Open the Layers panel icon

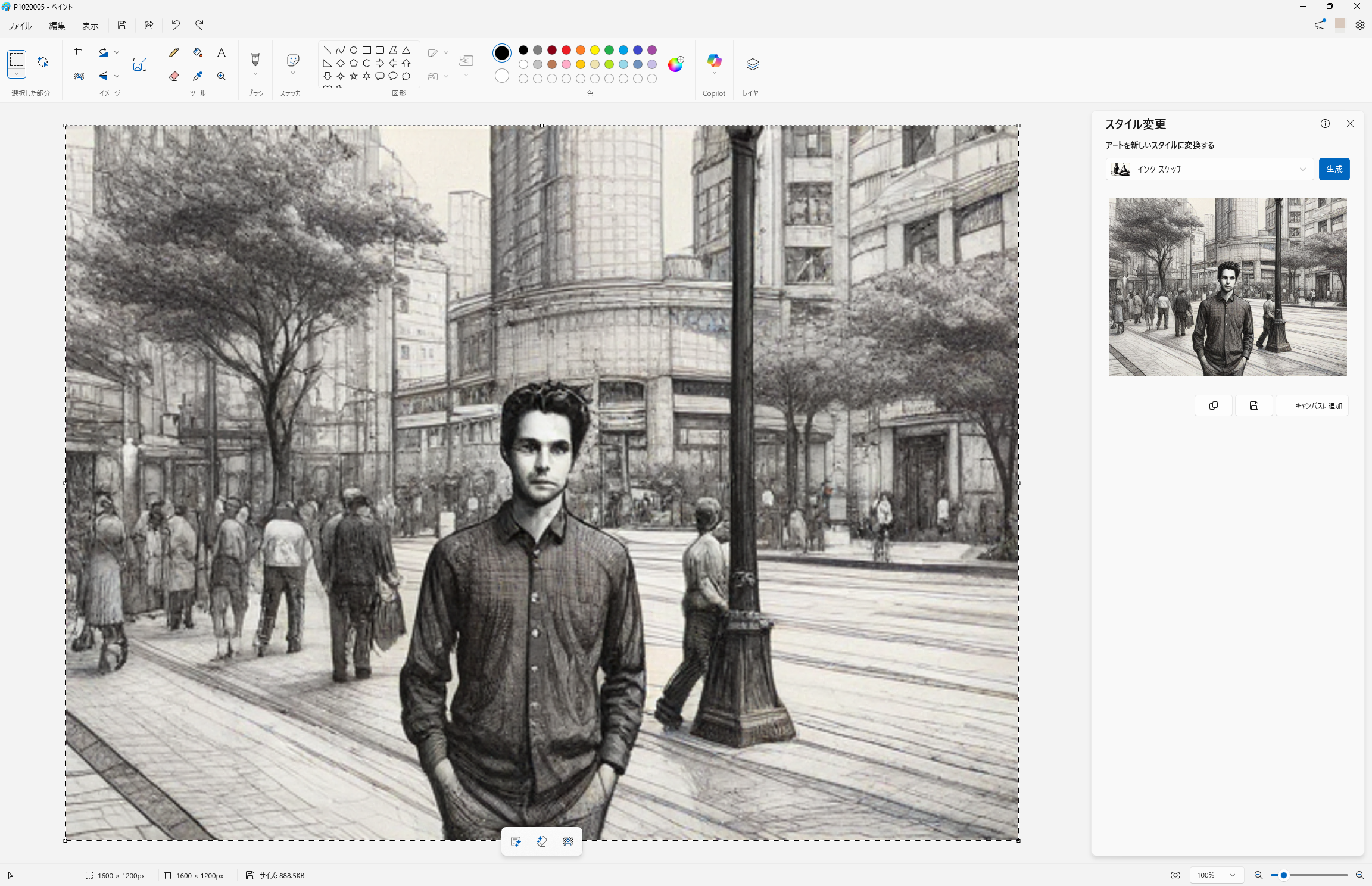tap(752, 64)
